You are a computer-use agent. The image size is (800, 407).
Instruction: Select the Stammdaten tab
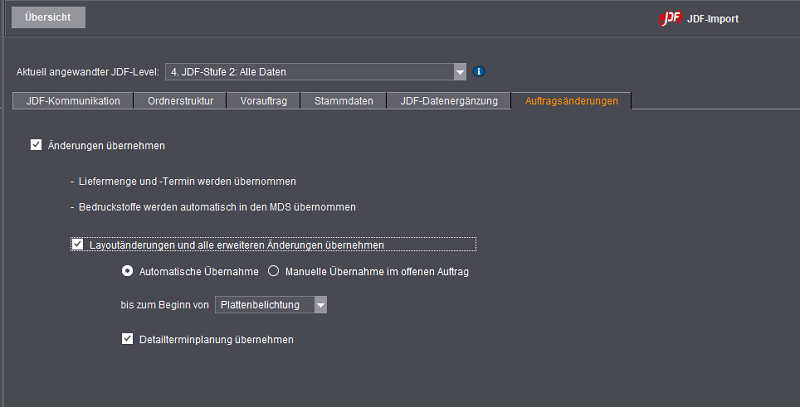343,101
